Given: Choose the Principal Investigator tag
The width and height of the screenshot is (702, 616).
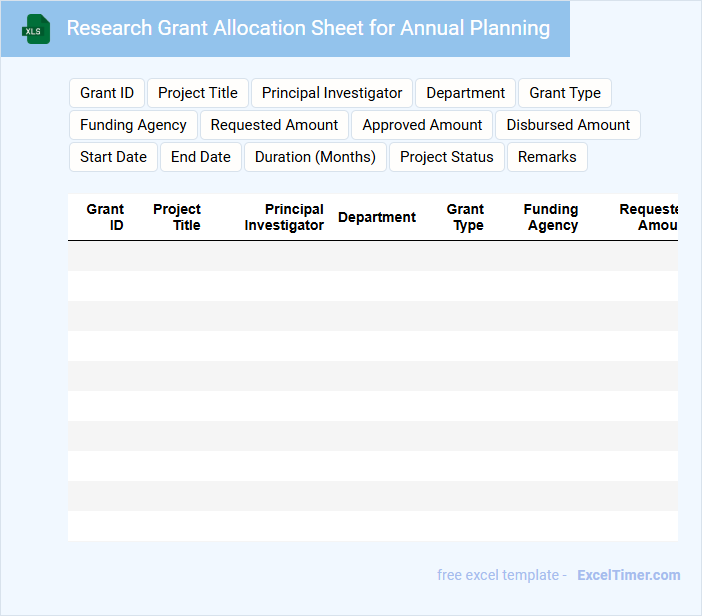Looking at the screenshot, I should [x=332, y=93].
